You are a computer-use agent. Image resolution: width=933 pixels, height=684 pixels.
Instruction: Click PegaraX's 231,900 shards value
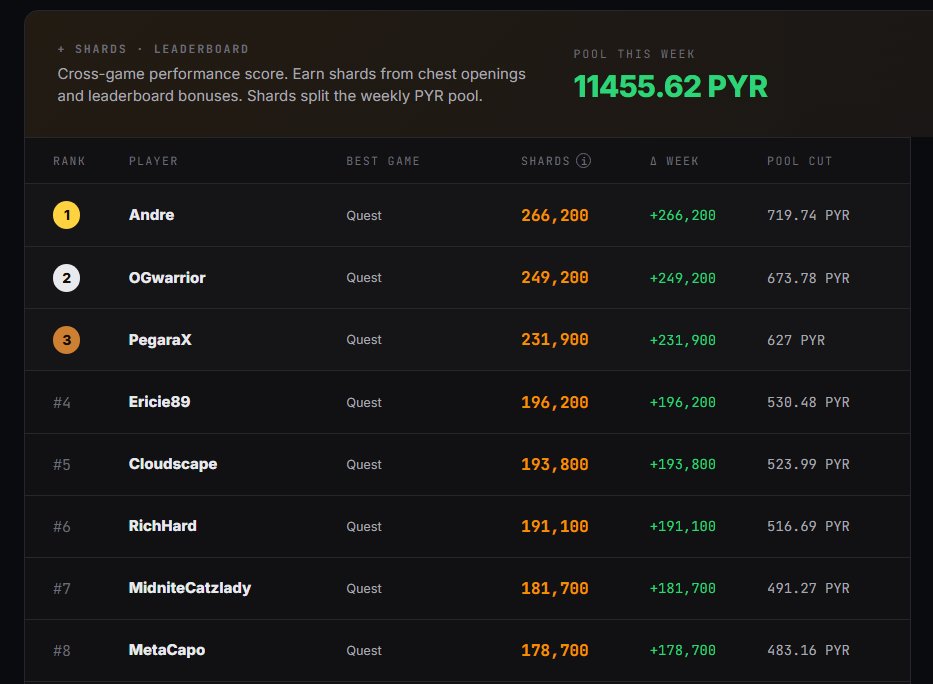555,340
